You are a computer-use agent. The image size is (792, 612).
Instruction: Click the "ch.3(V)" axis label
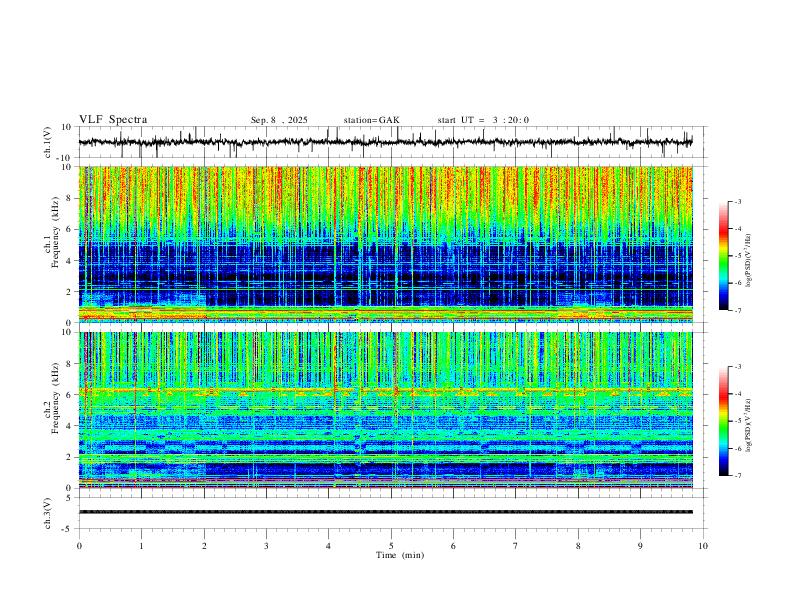[48, 513]
